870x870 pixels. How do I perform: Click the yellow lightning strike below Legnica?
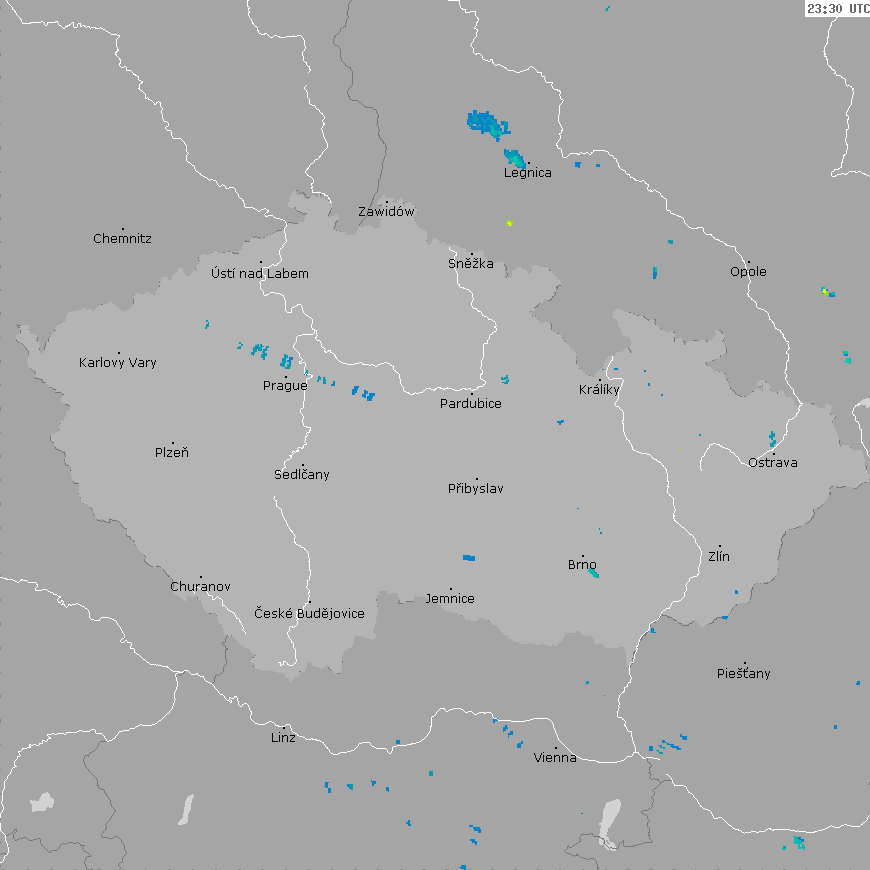[x=509, y=222]
